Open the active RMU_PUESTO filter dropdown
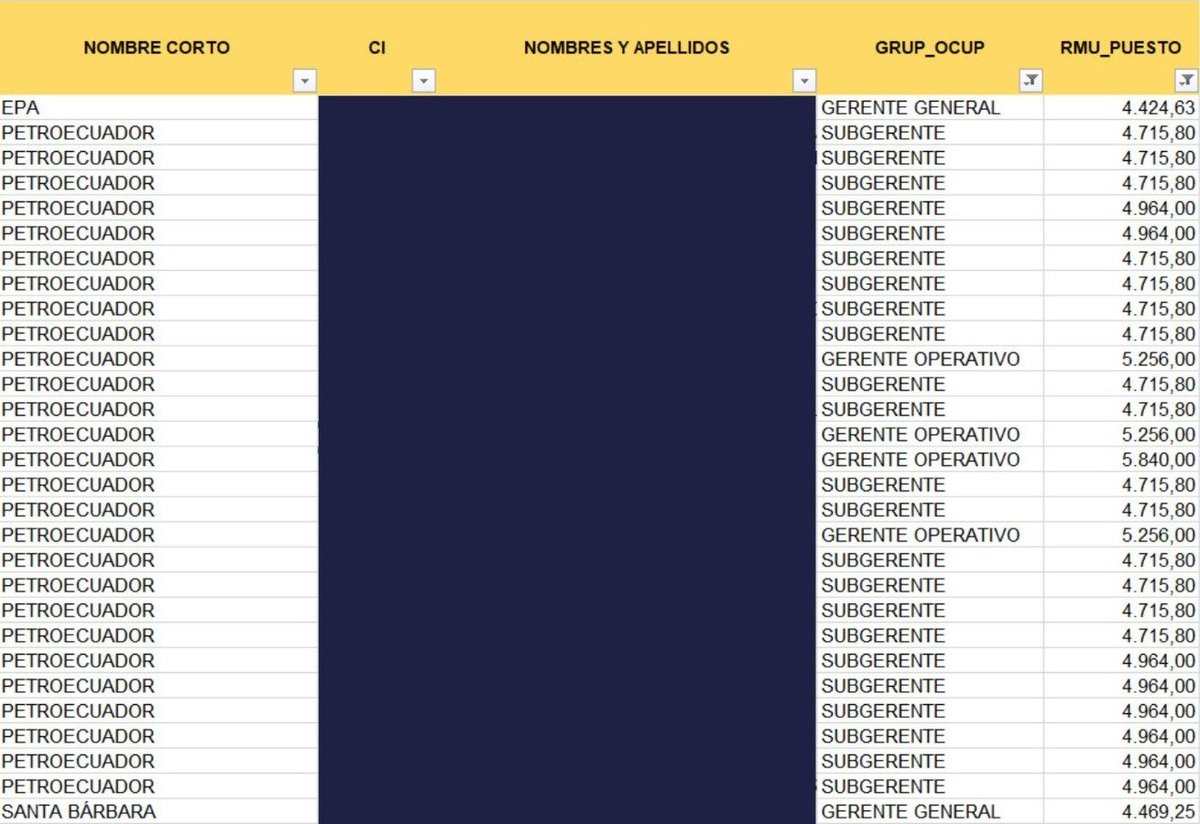This screenshot has height=824, width=1200. pyautogui.click(x=1185, y=81)
